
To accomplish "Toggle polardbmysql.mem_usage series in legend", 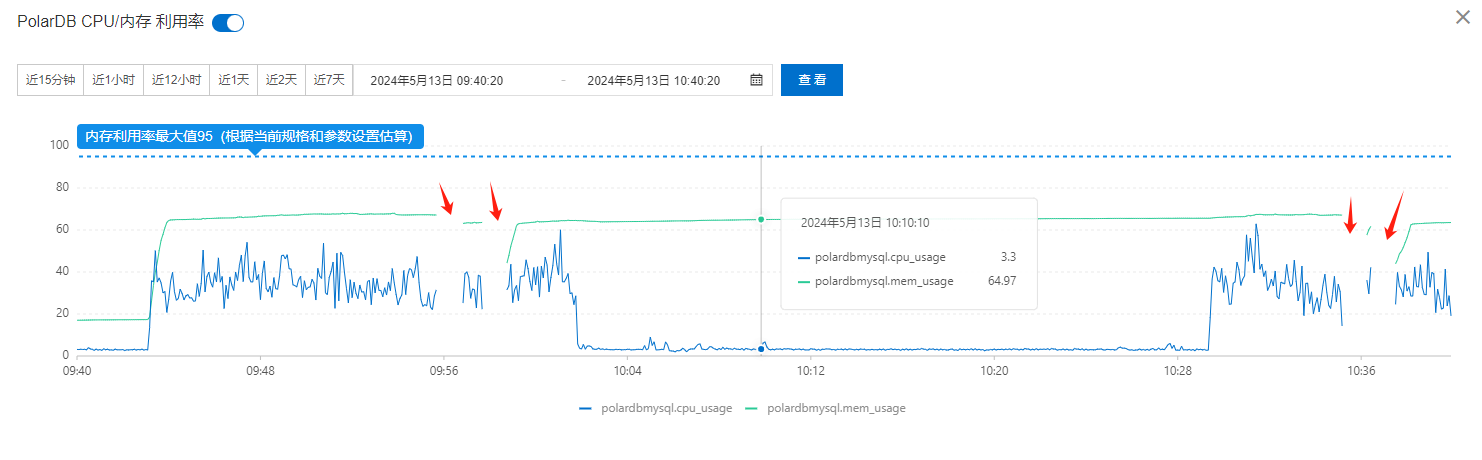I will pyautogui.click(x=826, y=408).
